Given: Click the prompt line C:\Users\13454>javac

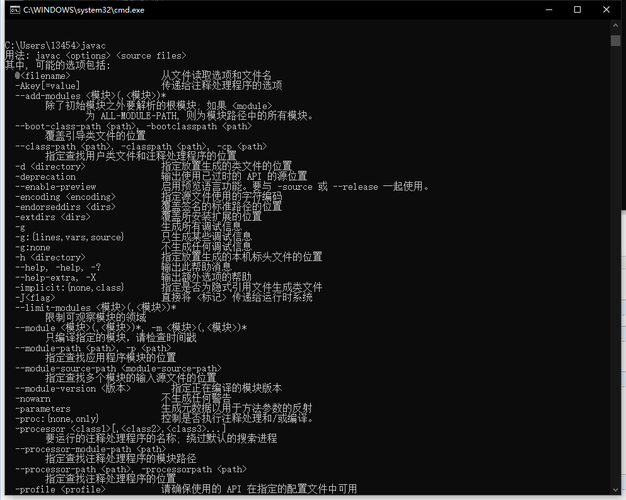Looking at the screenshot, I should pos(55,46).
